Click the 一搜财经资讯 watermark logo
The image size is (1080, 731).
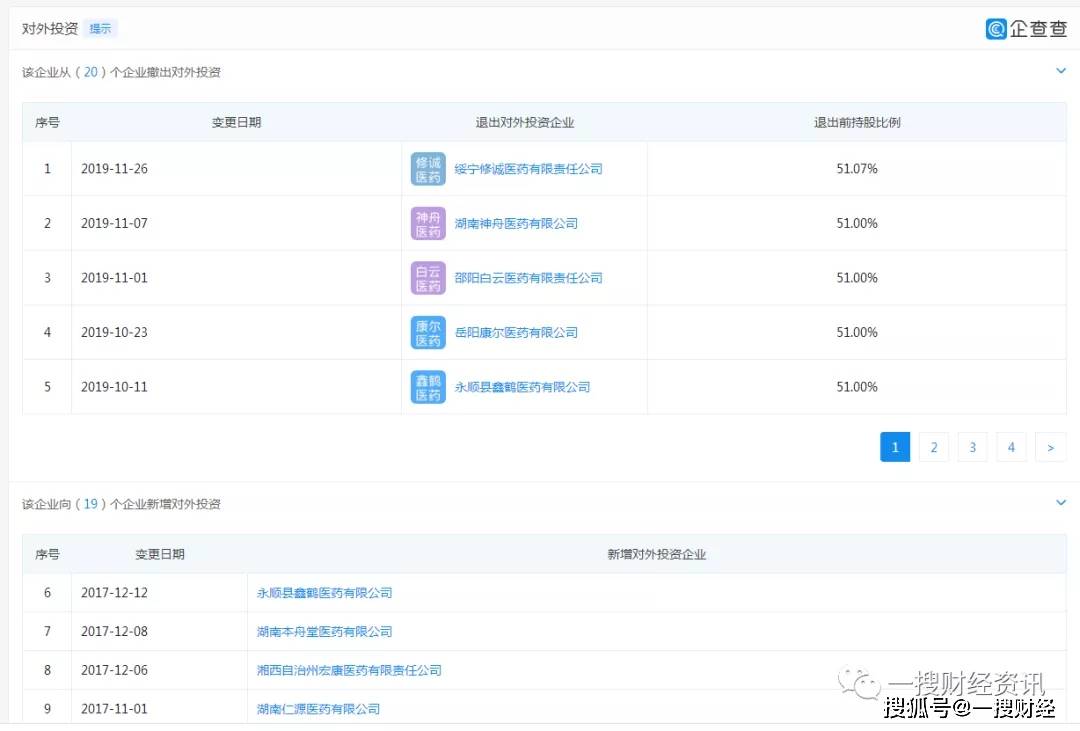(862, 682)
